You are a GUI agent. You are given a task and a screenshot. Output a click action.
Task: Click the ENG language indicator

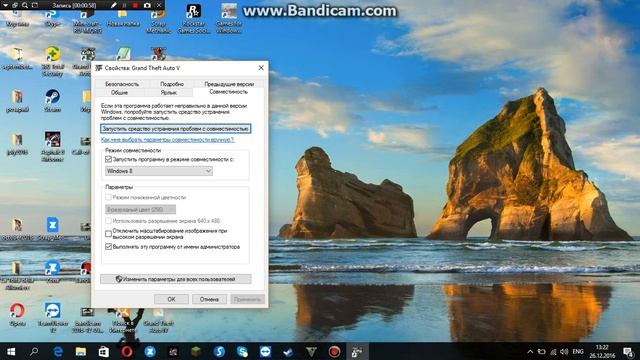click(x=578, y=351)
